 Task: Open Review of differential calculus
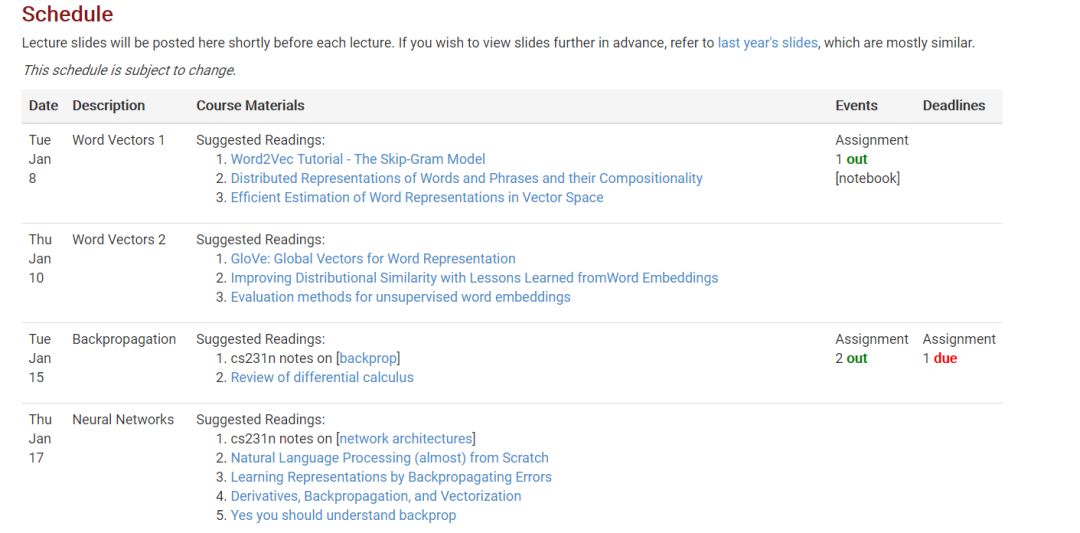click(322, 377)
